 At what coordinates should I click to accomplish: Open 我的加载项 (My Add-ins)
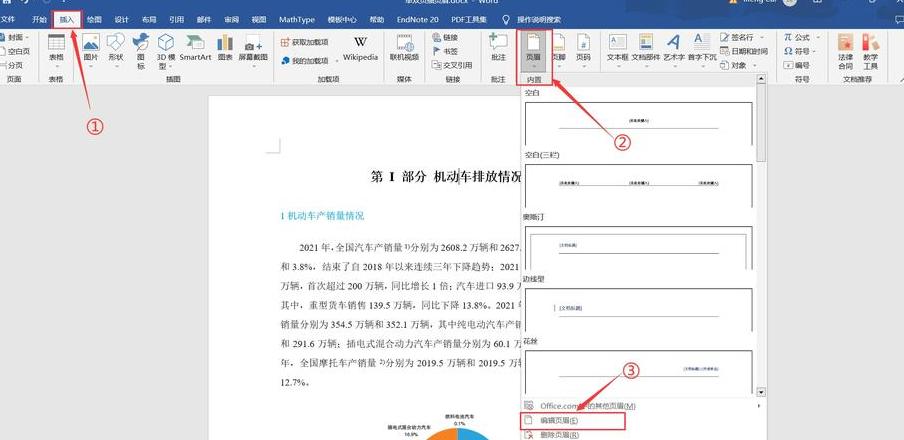tap(306, 60)
